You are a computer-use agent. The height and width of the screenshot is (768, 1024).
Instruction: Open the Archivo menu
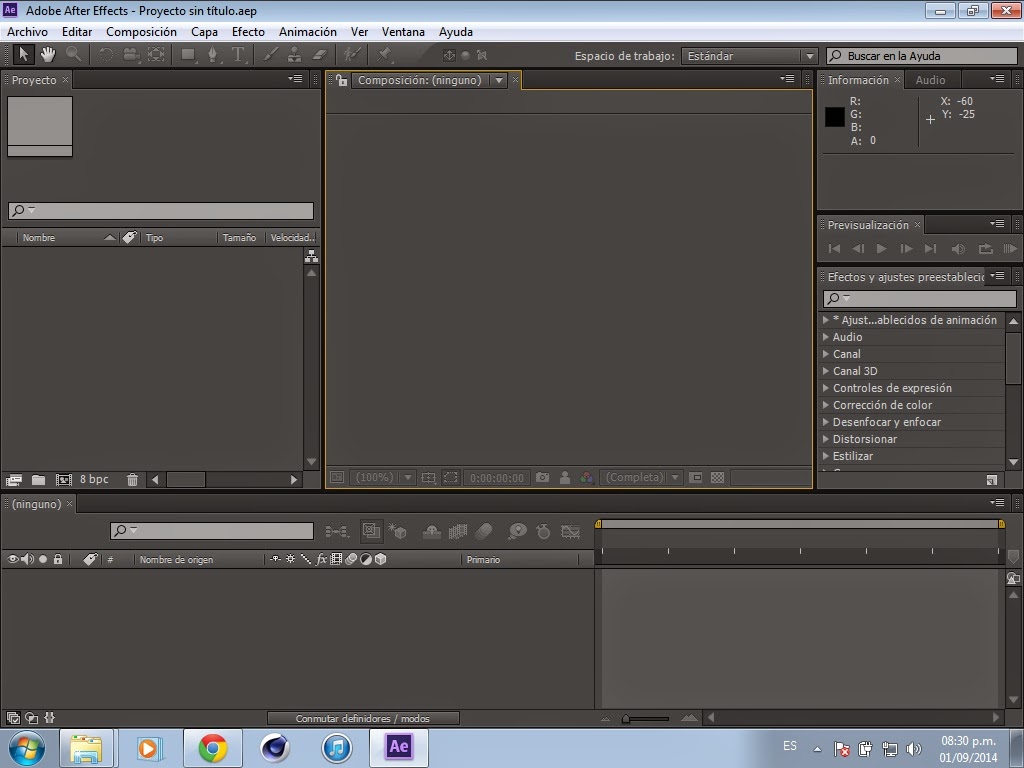coord(27,31)
